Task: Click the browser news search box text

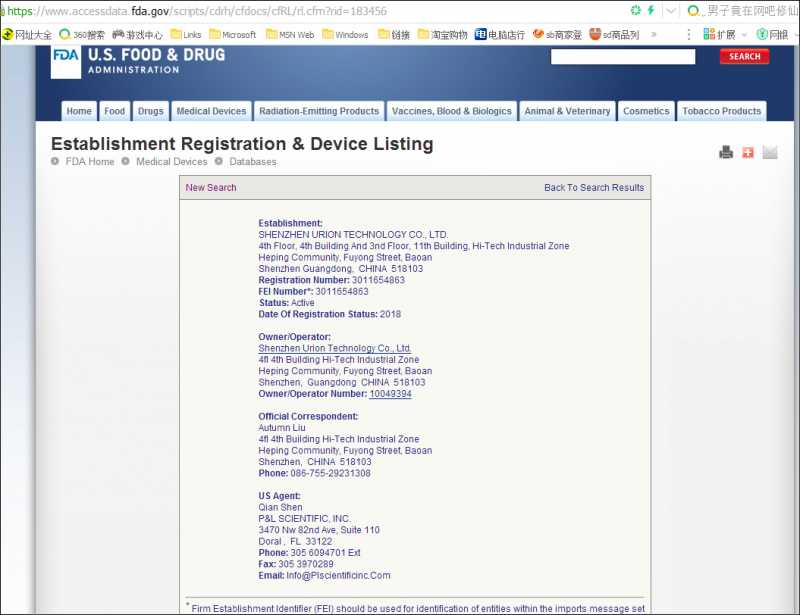Action: coord(753,11)
